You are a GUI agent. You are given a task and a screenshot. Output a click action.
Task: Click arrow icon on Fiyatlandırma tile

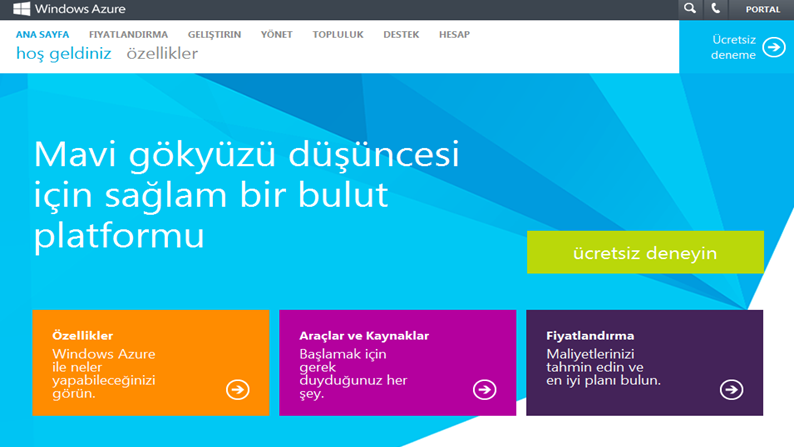click(x=731, y=389)
